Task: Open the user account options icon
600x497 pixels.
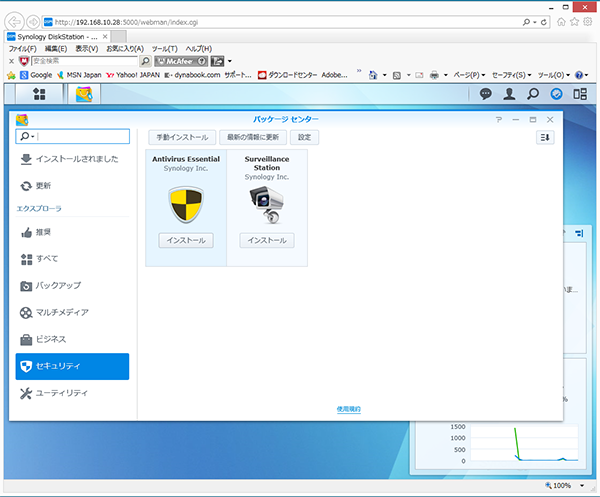Action: [510, 94]
